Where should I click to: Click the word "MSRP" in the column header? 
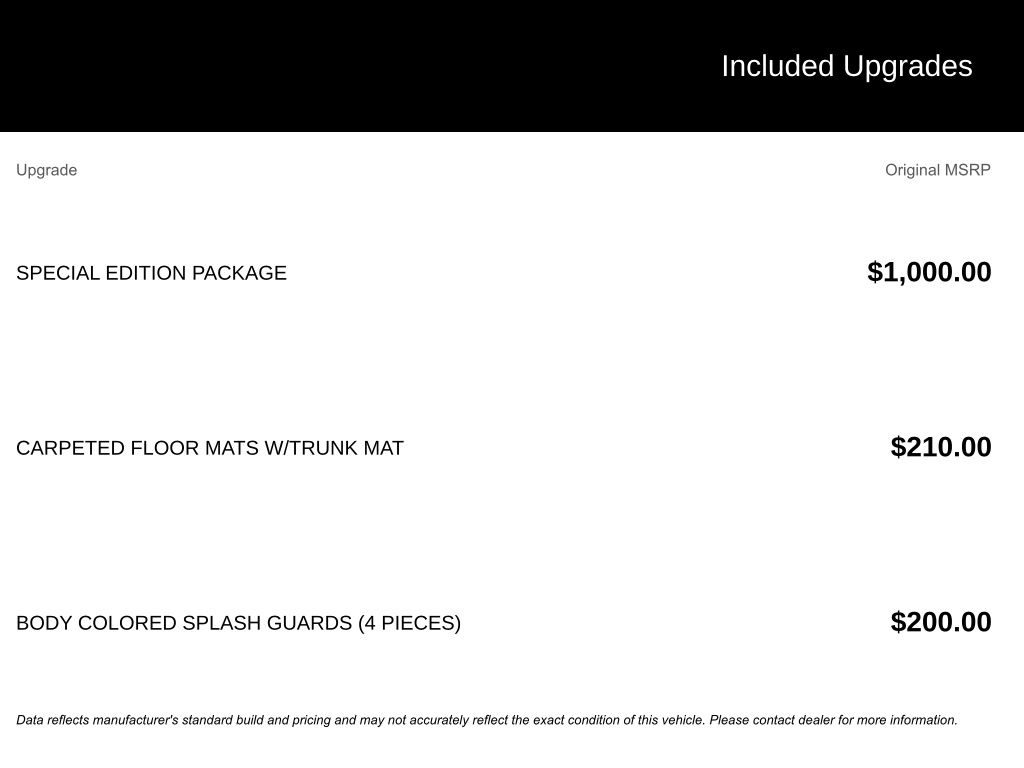coord(967,170)
